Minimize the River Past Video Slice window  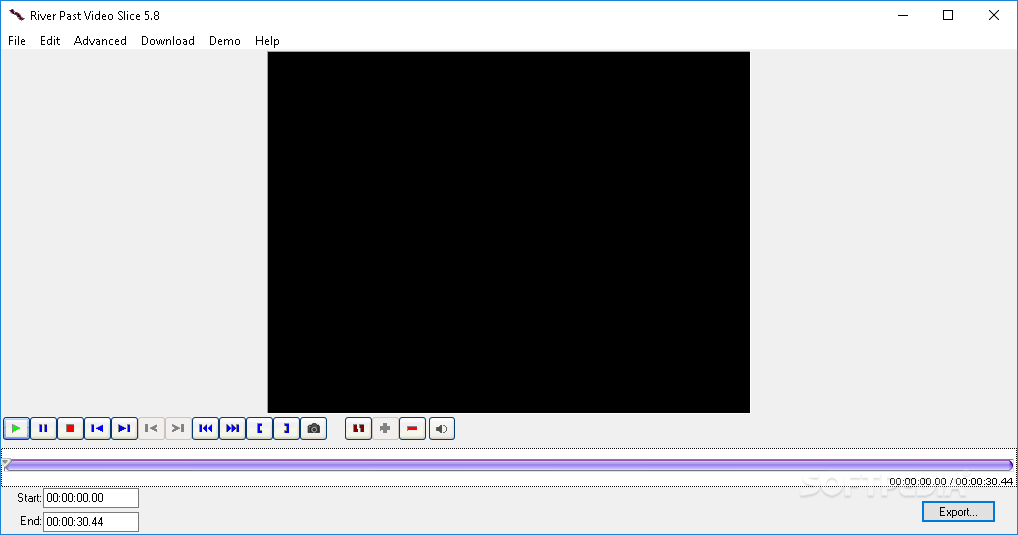902,15
